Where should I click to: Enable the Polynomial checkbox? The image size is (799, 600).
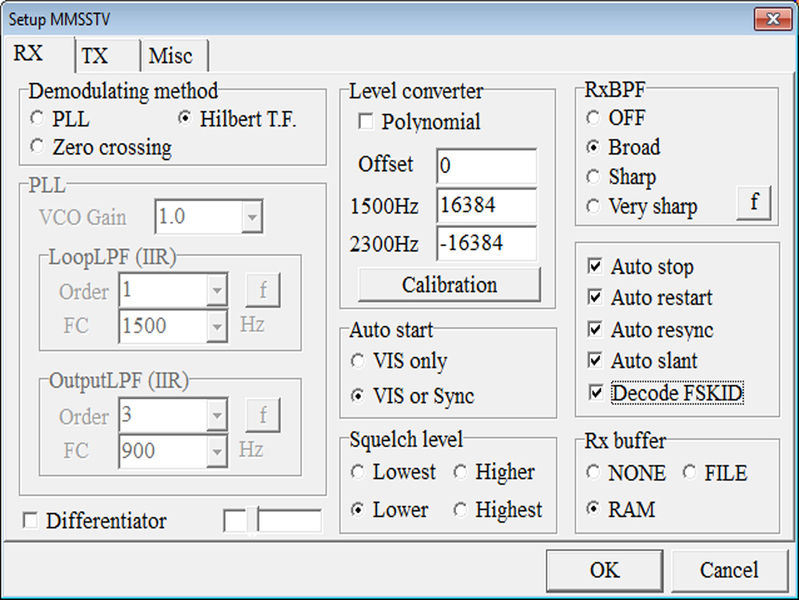pos(366,122)
